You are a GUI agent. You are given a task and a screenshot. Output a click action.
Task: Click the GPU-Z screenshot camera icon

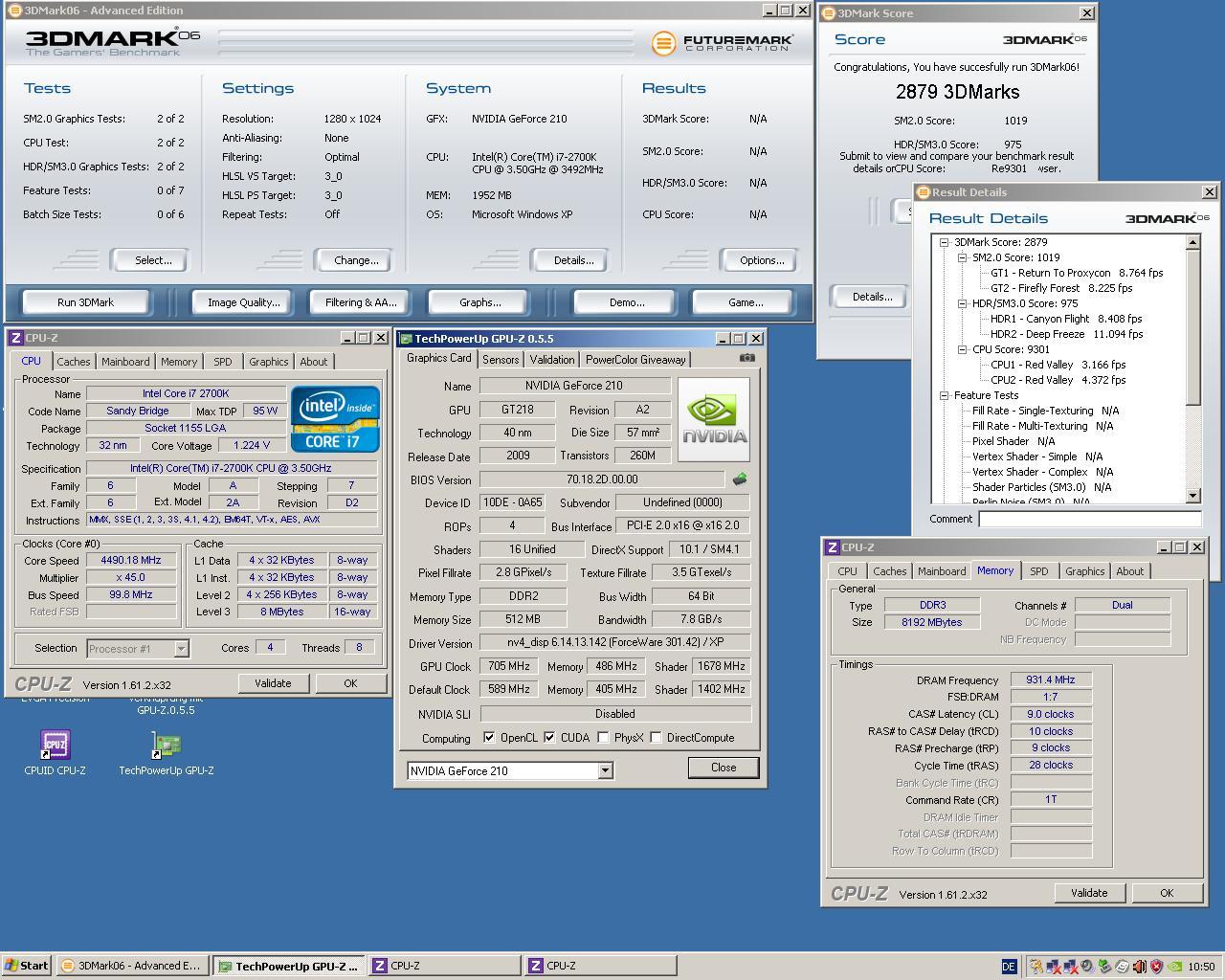747,358
